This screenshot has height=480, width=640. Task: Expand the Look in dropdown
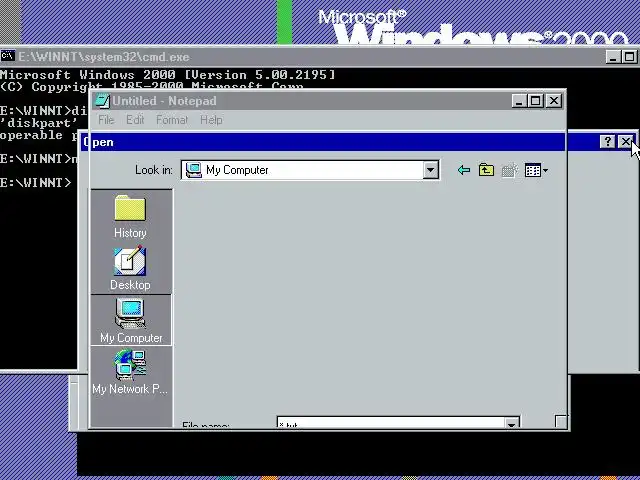tap(430, 170)
